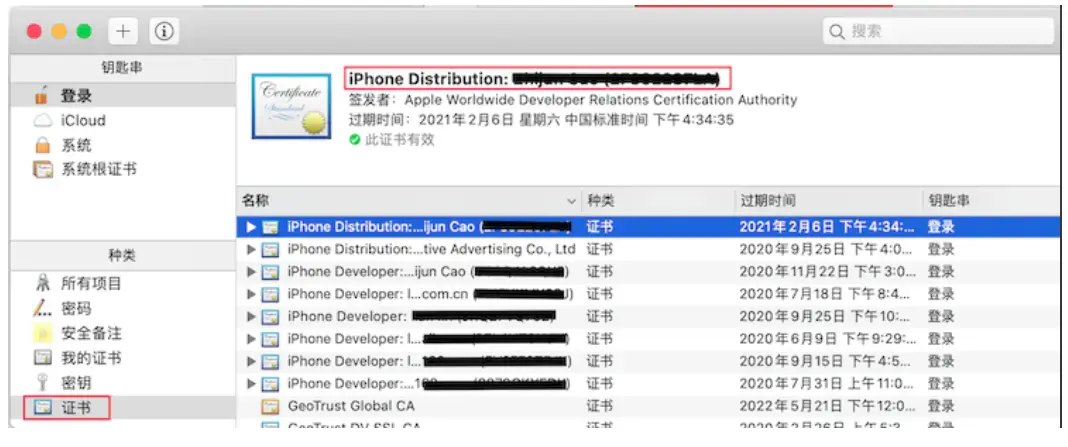Sort by the 名称 column header
Image resolution: width=1068 pixels, height=447 pixels.
coord(409,200)
